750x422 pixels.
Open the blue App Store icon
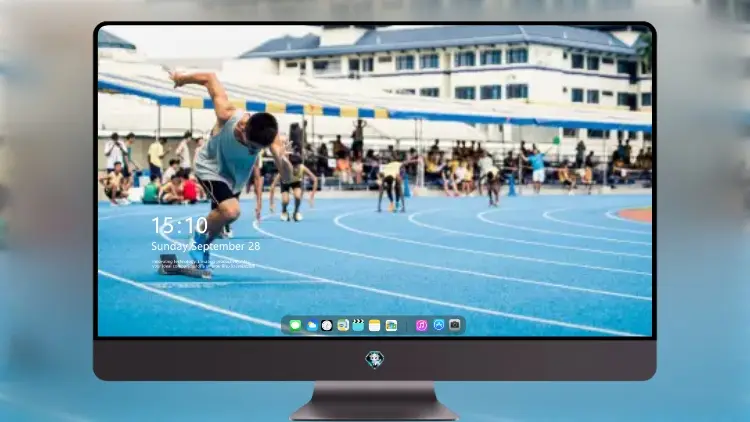[x=439, y=325]
